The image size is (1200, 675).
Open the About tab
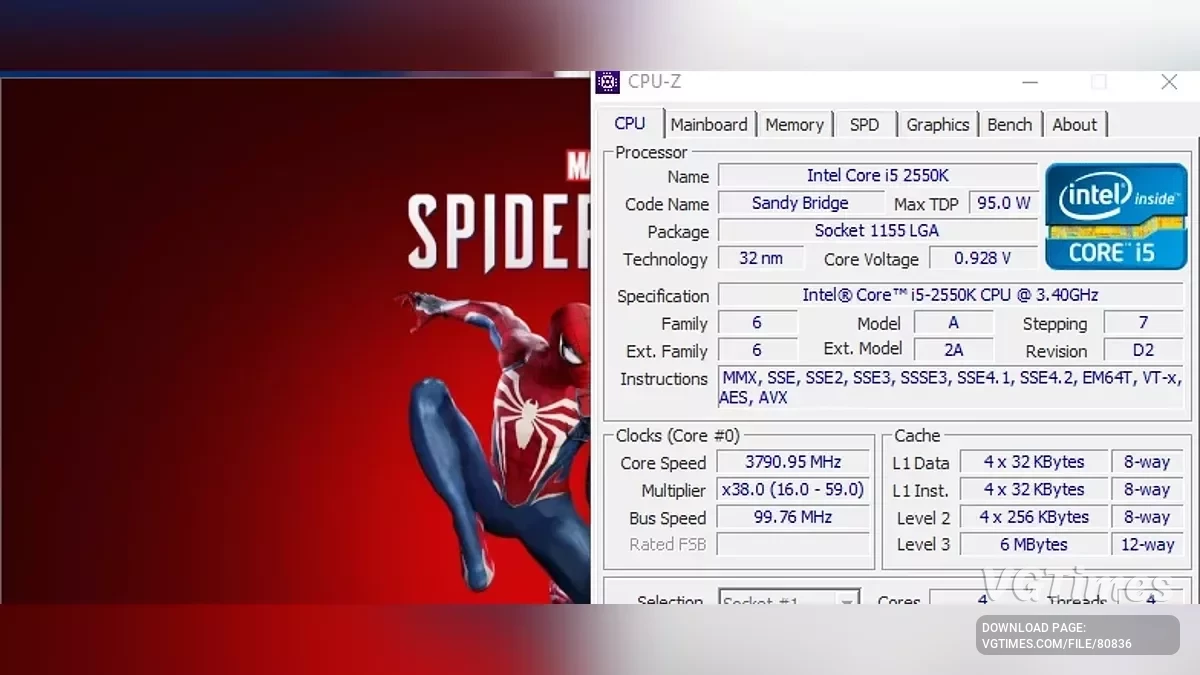(1075, 124)
